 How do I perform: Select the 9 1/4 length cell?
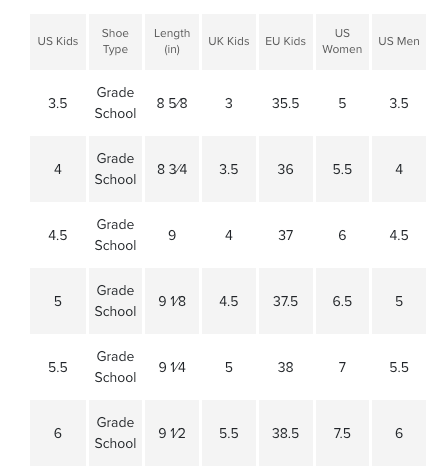click(x=172, y=367)
